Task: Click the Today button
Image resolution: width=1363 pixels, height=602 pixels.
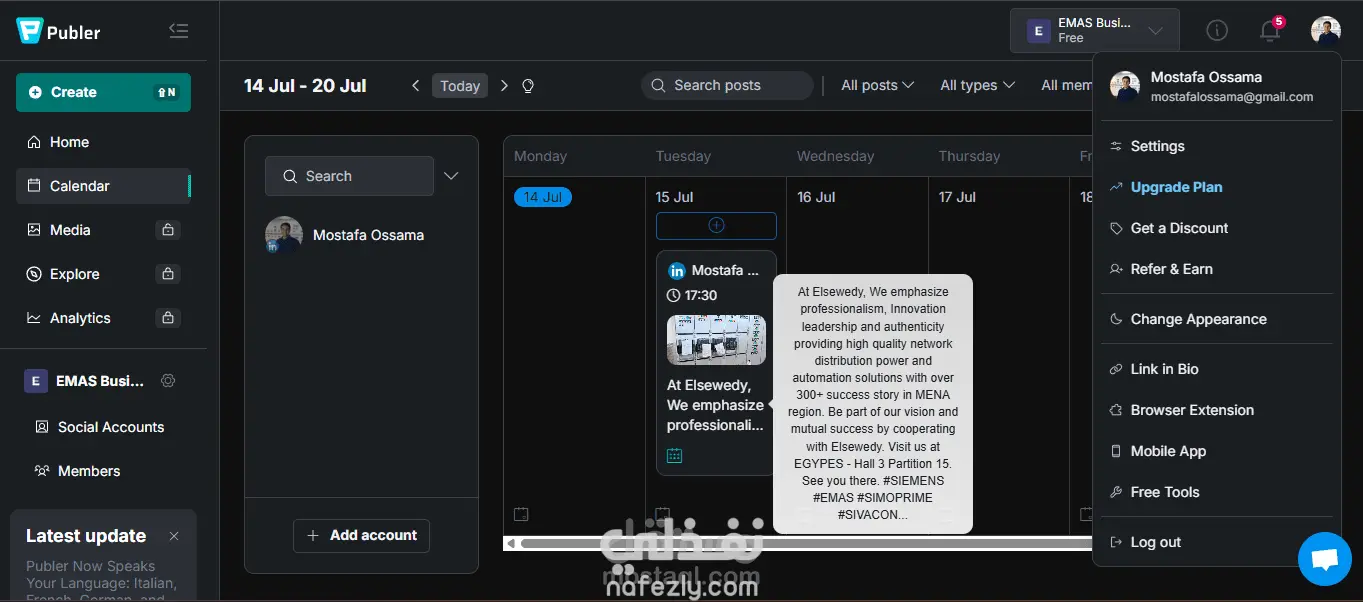Action: click(460, 86)
